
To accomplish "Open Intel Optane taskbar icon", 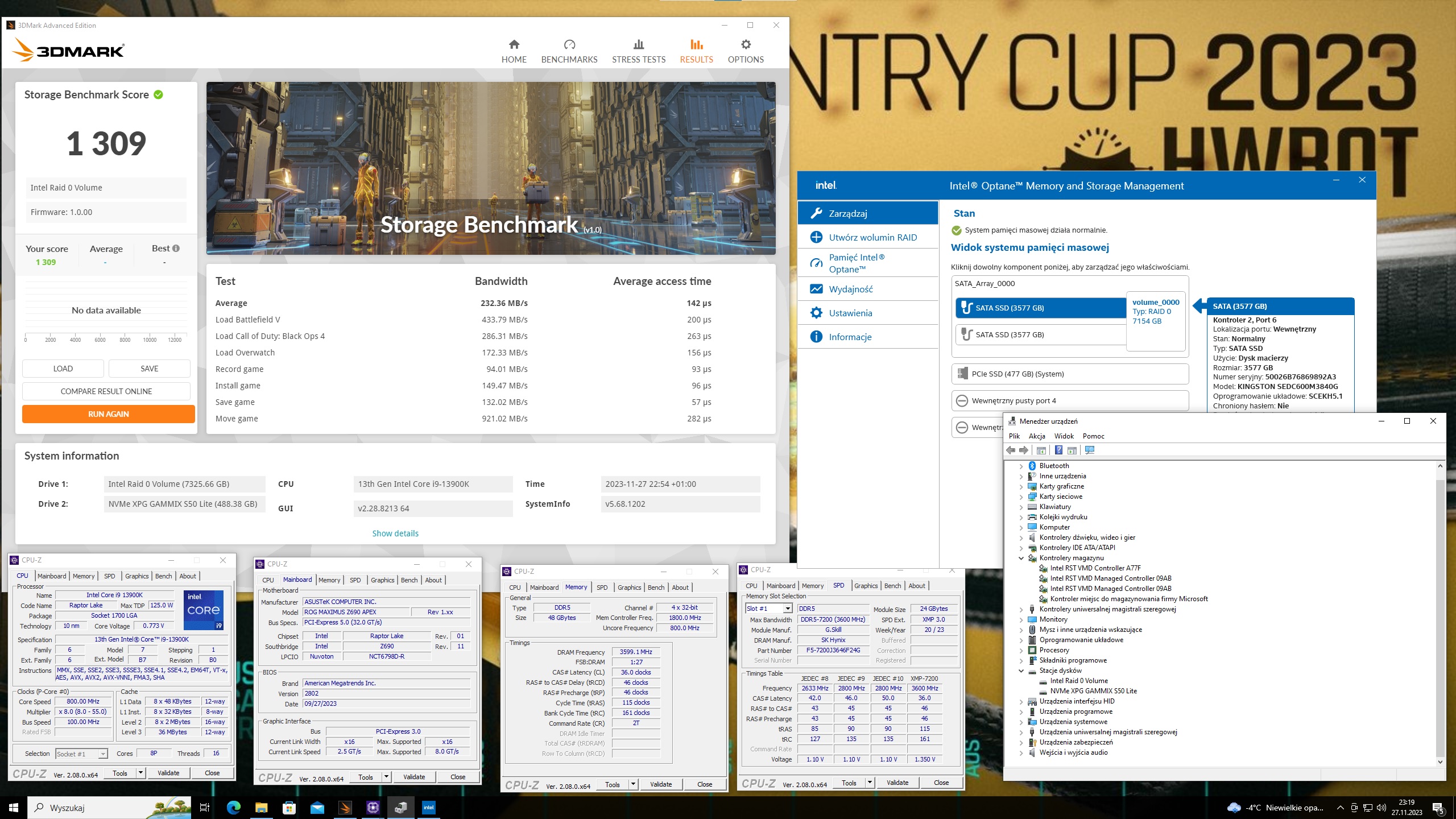I will [x=429, y=808].
